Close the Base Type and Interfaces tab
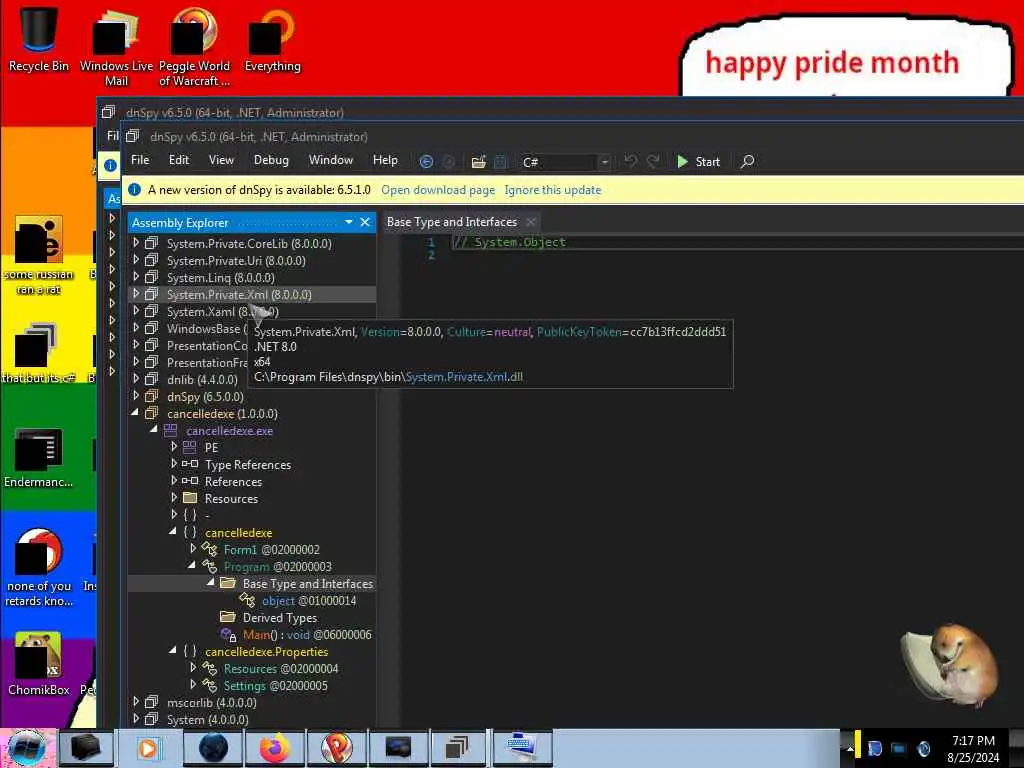The width and height of the screenshot is (1024, 768). click(x=532, y=222)
